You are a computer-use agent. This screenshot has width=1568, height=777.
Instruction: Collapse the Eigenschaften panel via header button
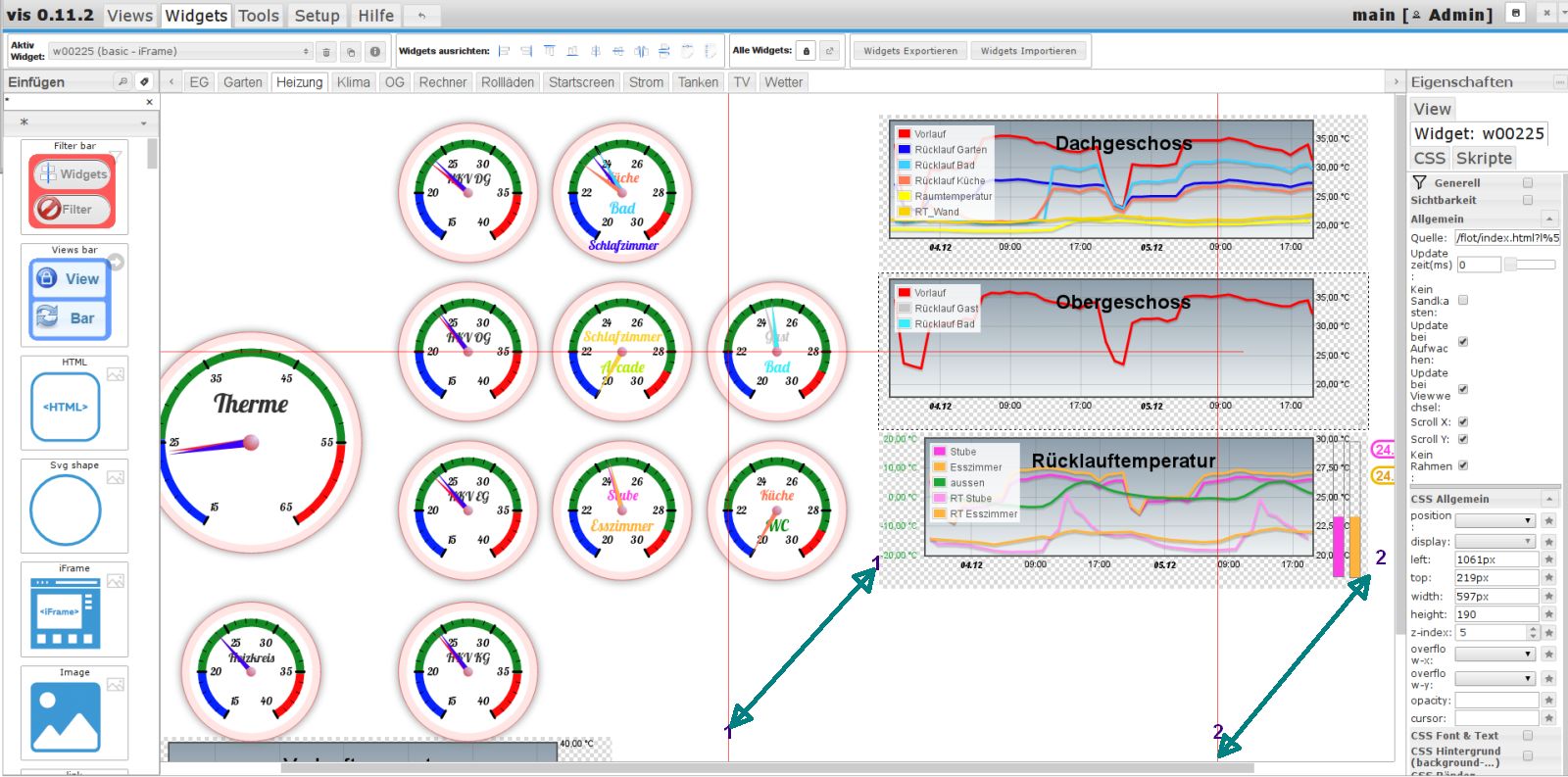(x=1559, y=82)
